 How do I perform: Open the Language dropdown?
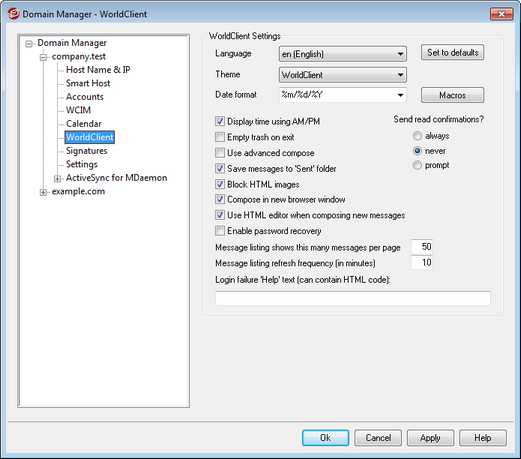click(343, 54)
